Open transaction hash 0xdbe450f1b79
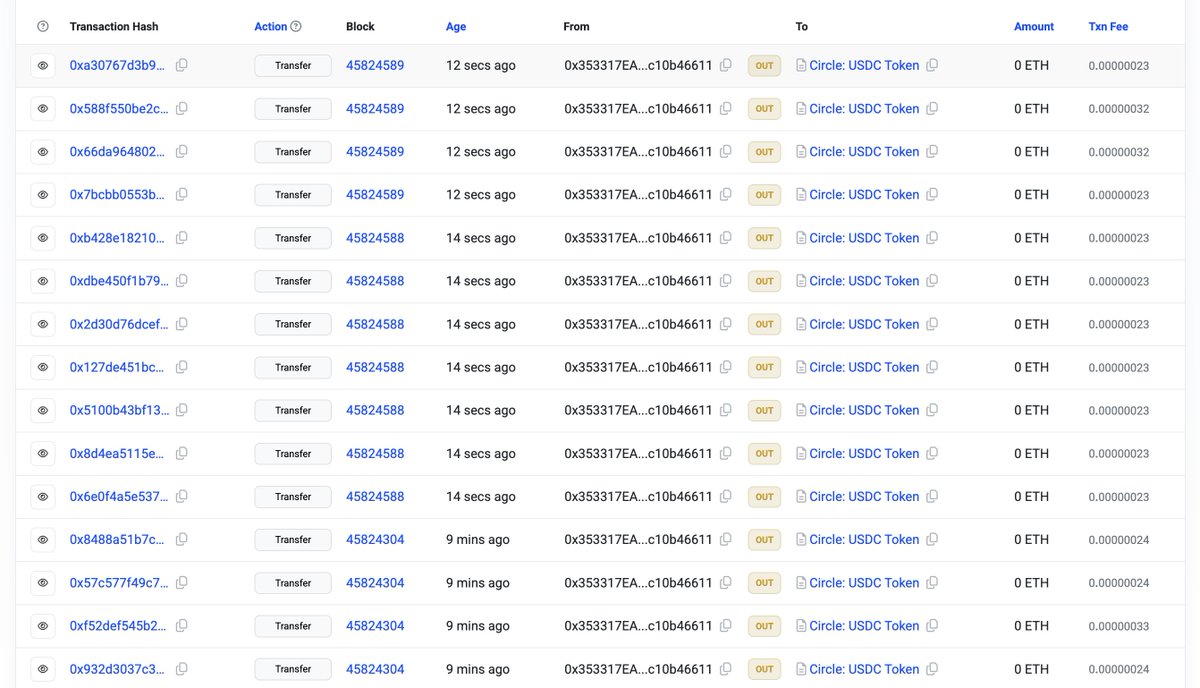The height and width of the screenshot is (688, 1200). [x=118, y=281]
